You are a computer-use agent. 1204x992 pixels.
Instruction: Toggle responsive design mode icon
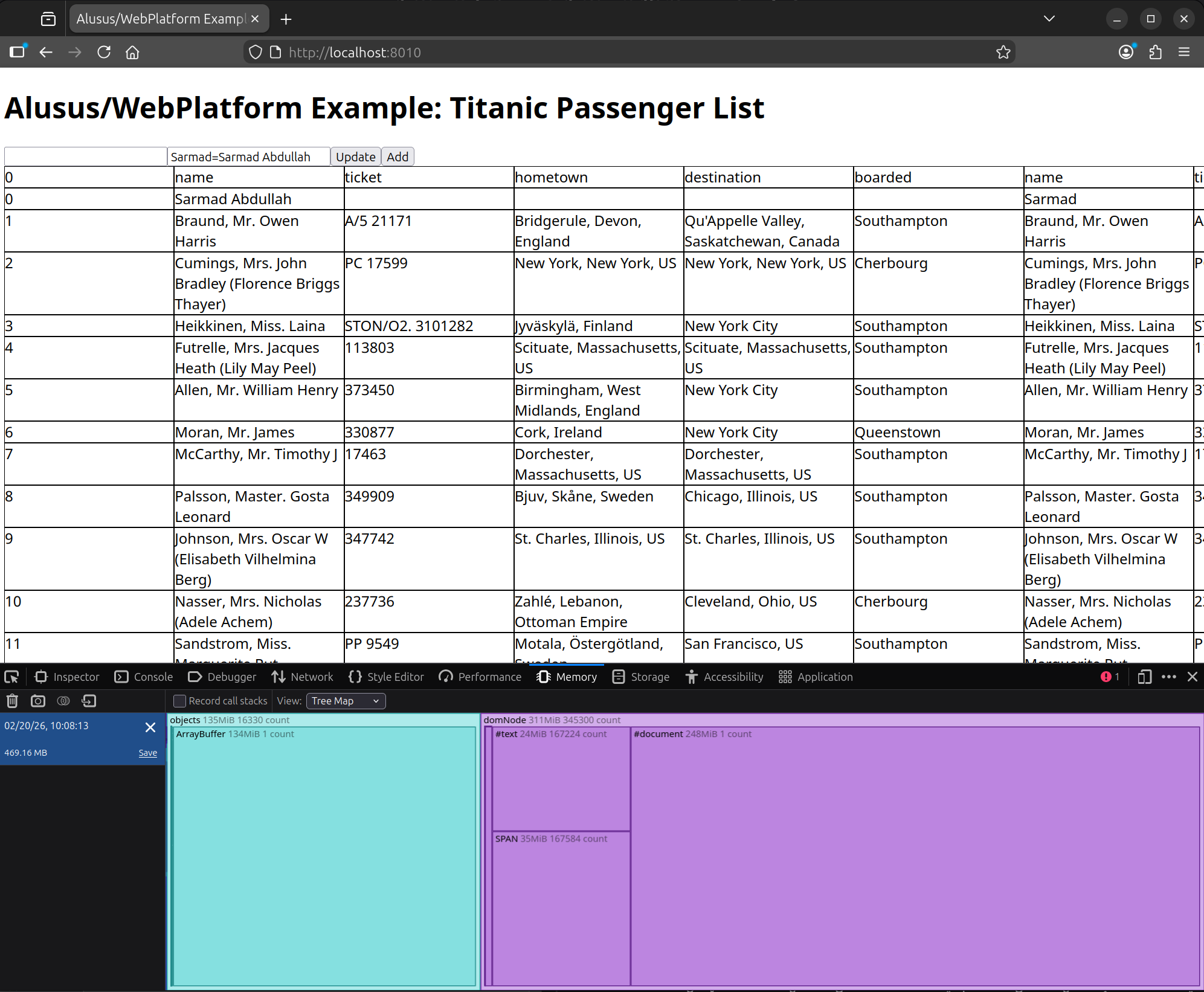pos(1144,677)
